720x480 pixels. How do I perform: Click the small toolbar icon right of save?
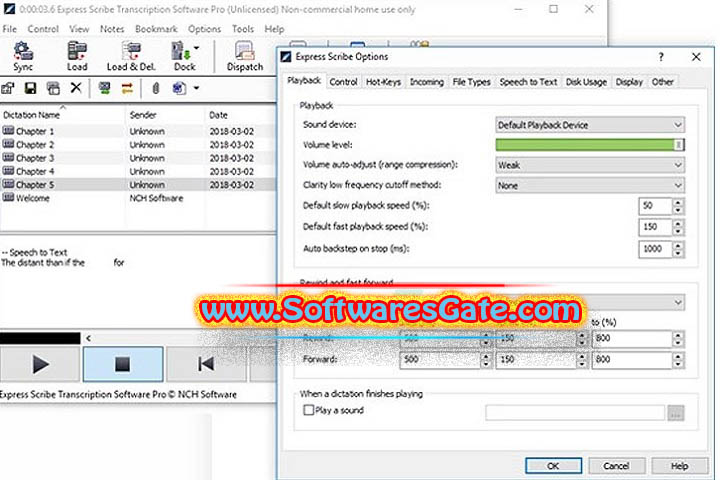tap(53, 88)
